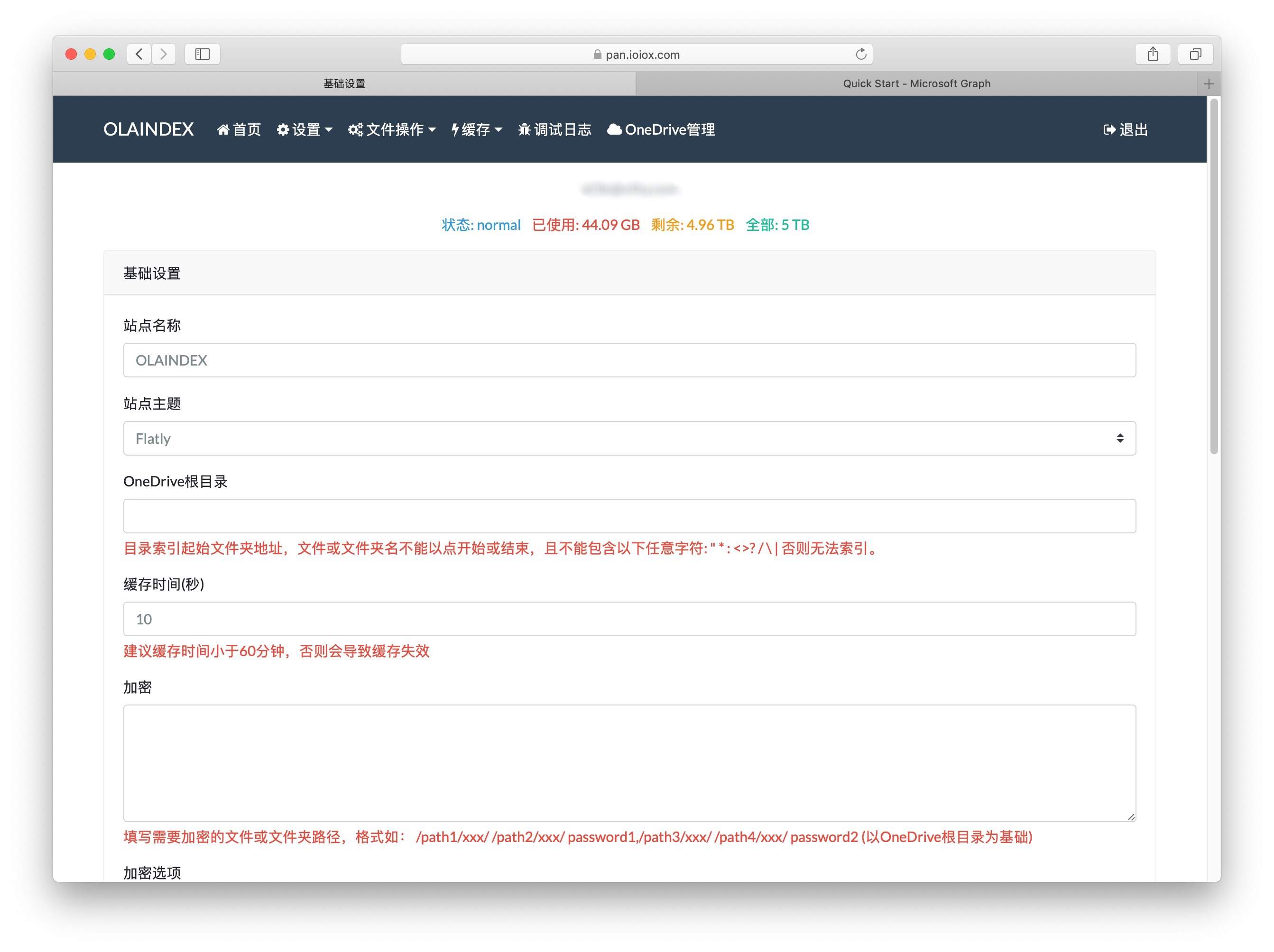1274x952 pixels.
Task: Click the 站点名称 input field
Action: pyautogui.click(x=629, y=360)
